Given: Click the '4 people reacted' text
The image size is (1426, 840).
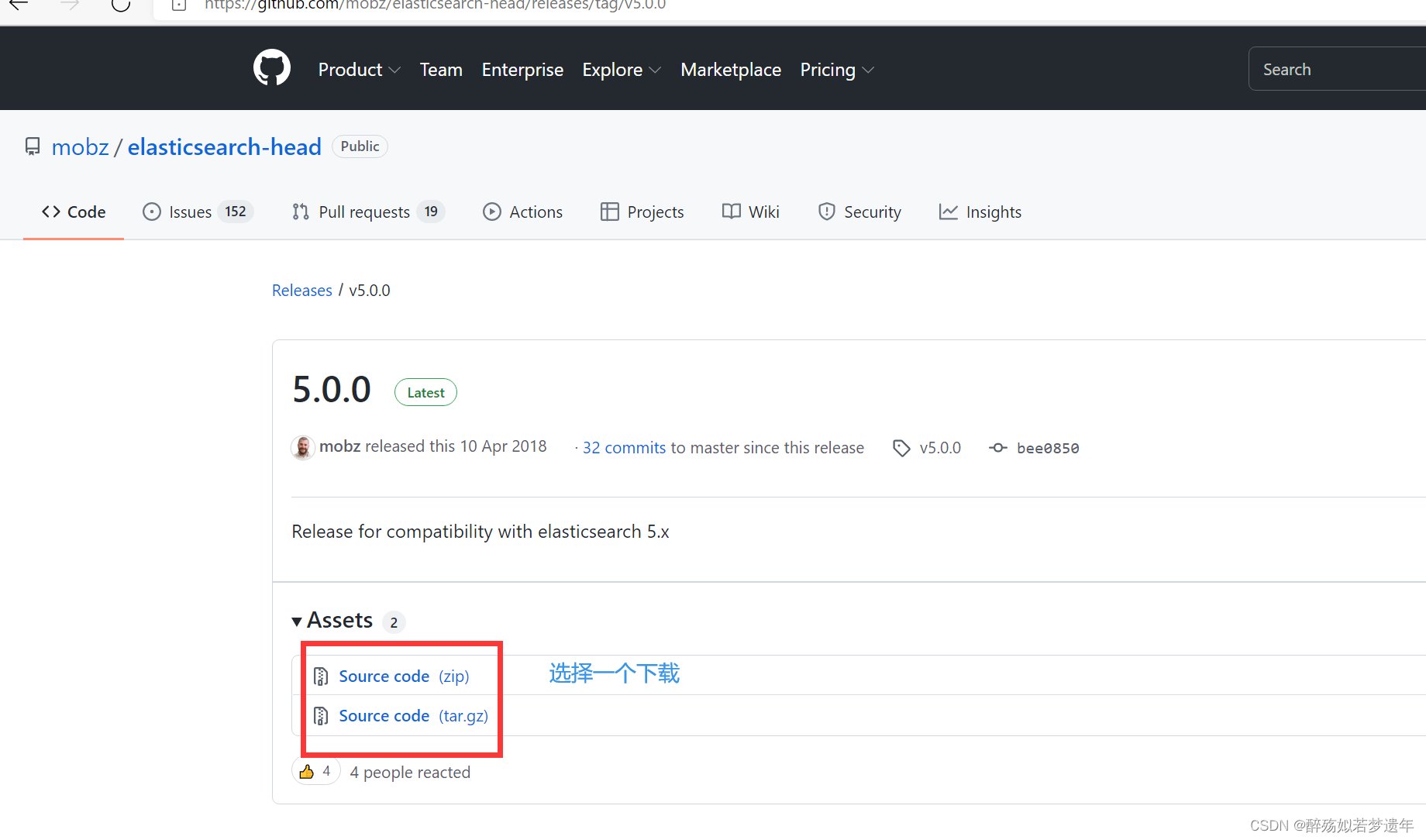Looking at the screenshot, I should 410,773.
